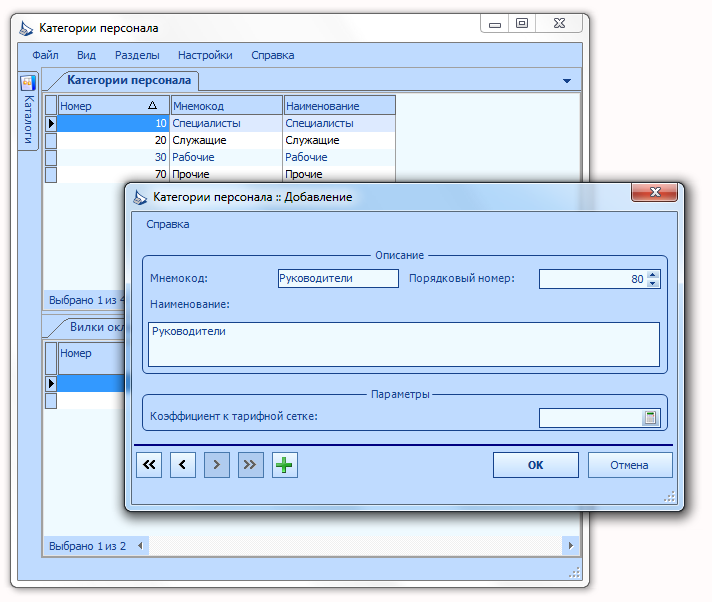712x602 pixels.
Task: Go to next record arrow button
Action: point(217,464)
